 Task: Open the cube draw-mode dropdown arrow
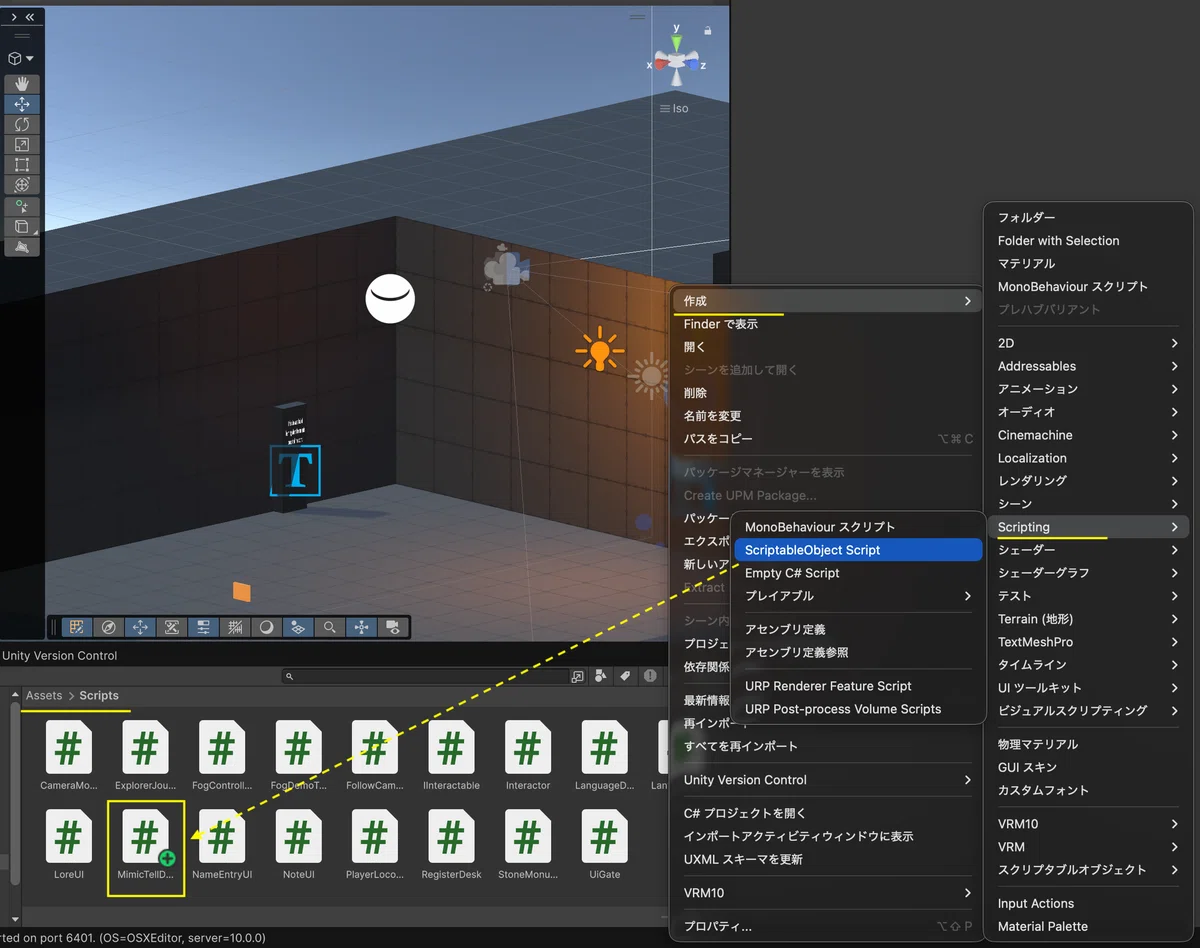(x=30, y=59)
